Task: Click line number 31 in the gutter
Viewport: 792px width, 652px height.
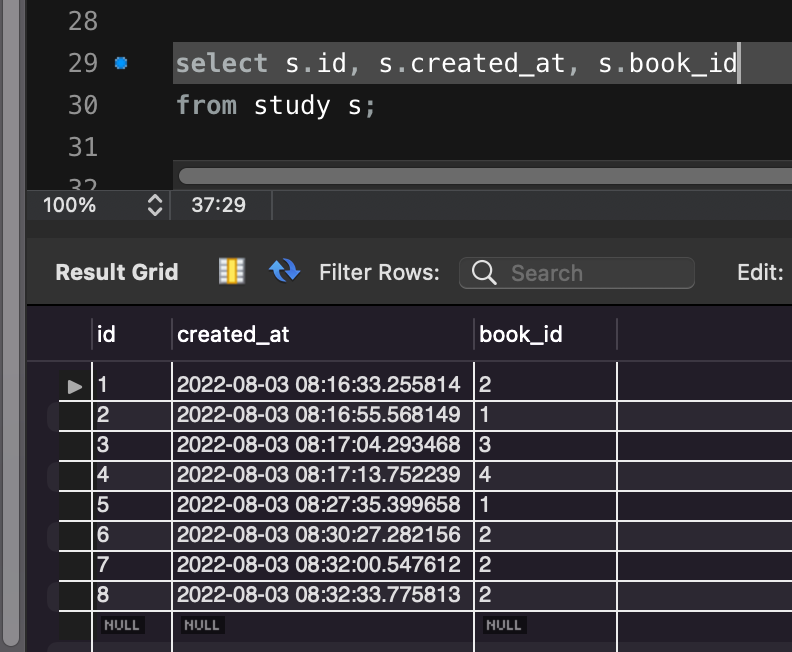Action: [83, 147]
